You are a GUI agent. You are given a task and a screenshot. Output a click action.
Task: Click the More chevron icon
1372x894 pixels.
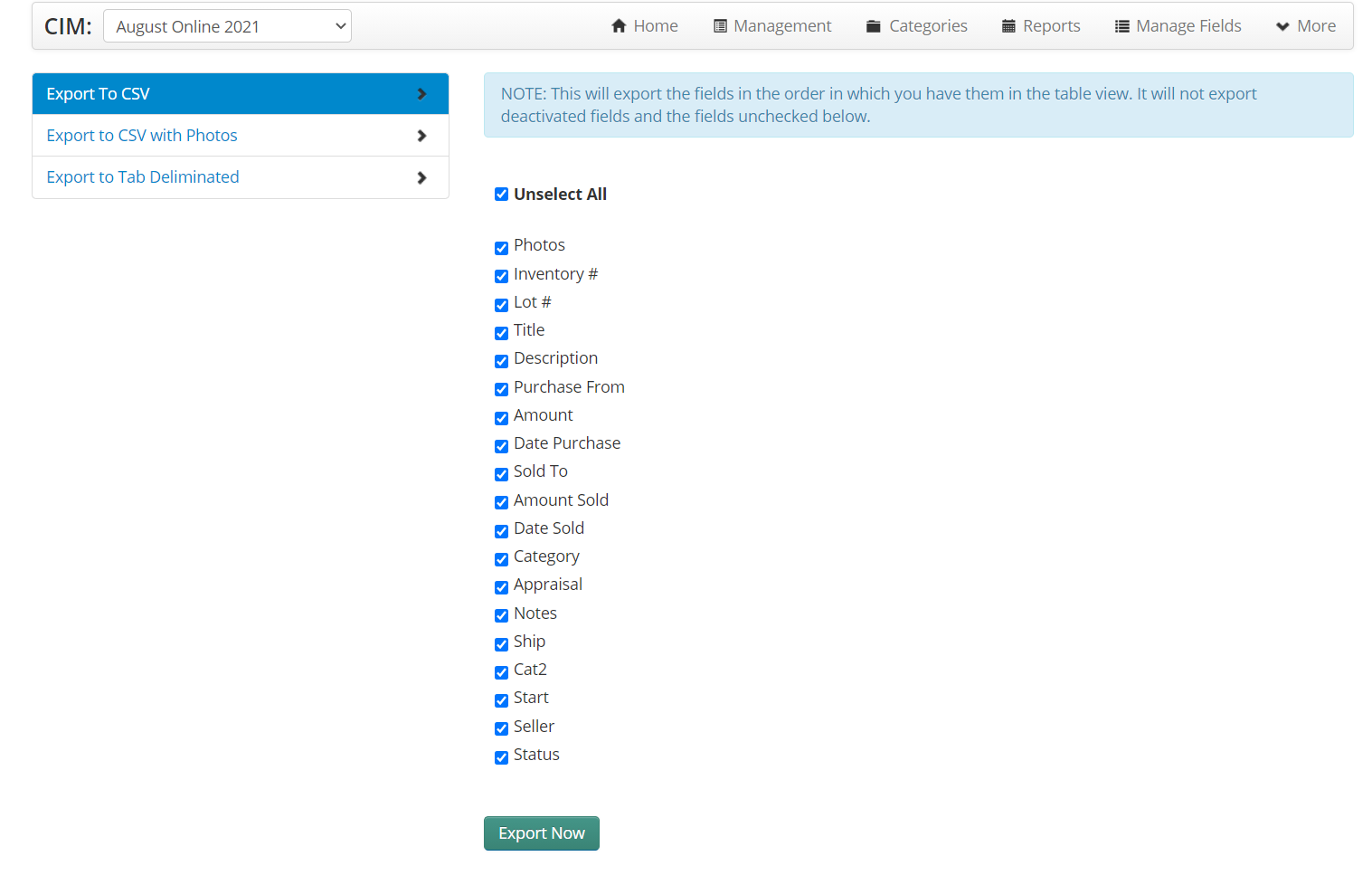coord(1282,26)
